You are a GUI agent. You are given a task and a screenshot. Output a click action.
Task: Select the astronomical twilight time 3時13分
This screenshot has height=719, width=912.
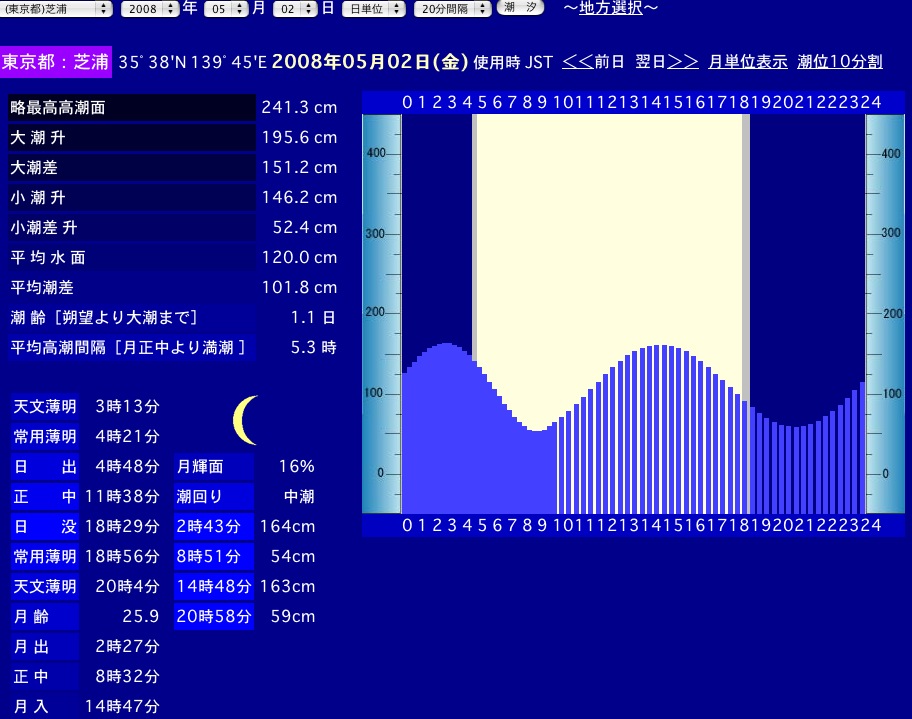point(127,407)
